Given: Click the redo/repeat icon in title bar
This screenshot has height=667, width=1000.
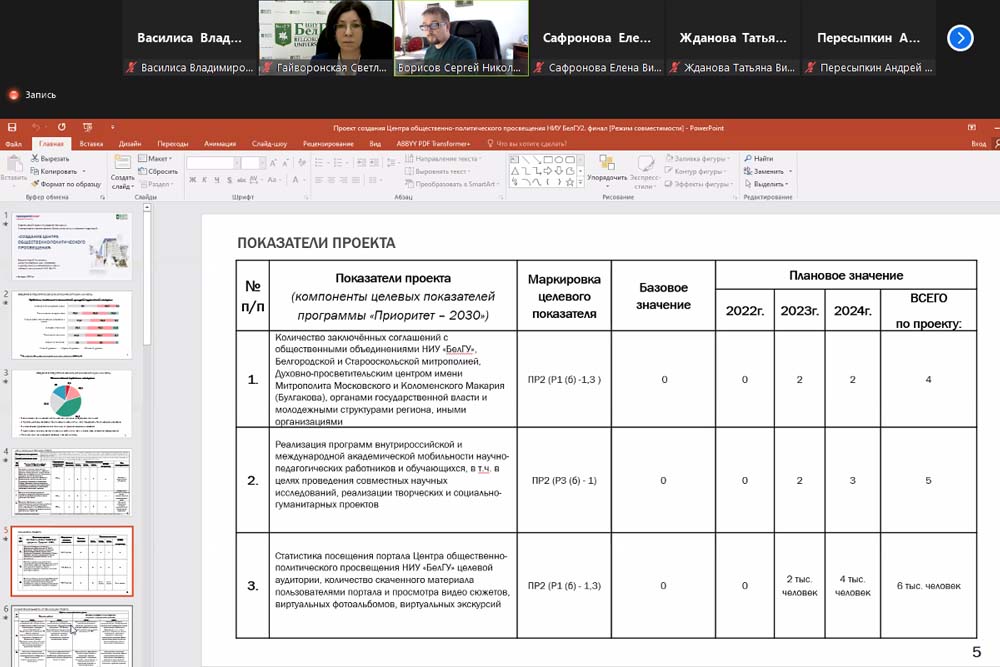Looking at the screenshot, I should point(62,128).
